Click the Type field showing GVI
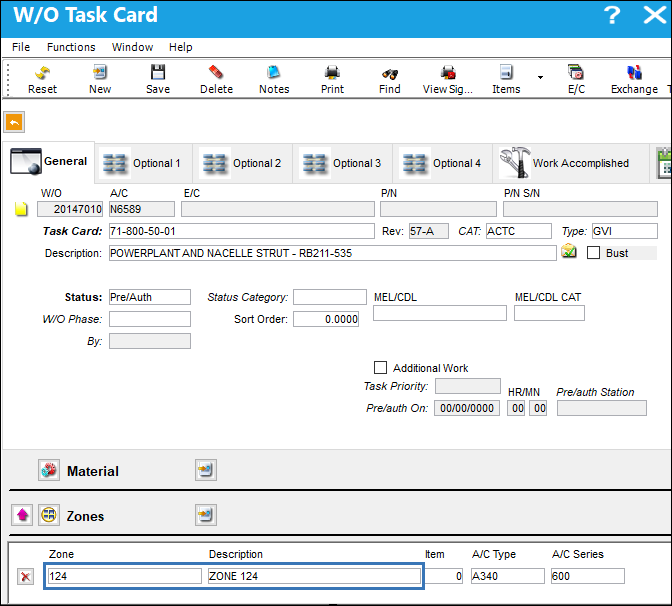 click(624, 231)
